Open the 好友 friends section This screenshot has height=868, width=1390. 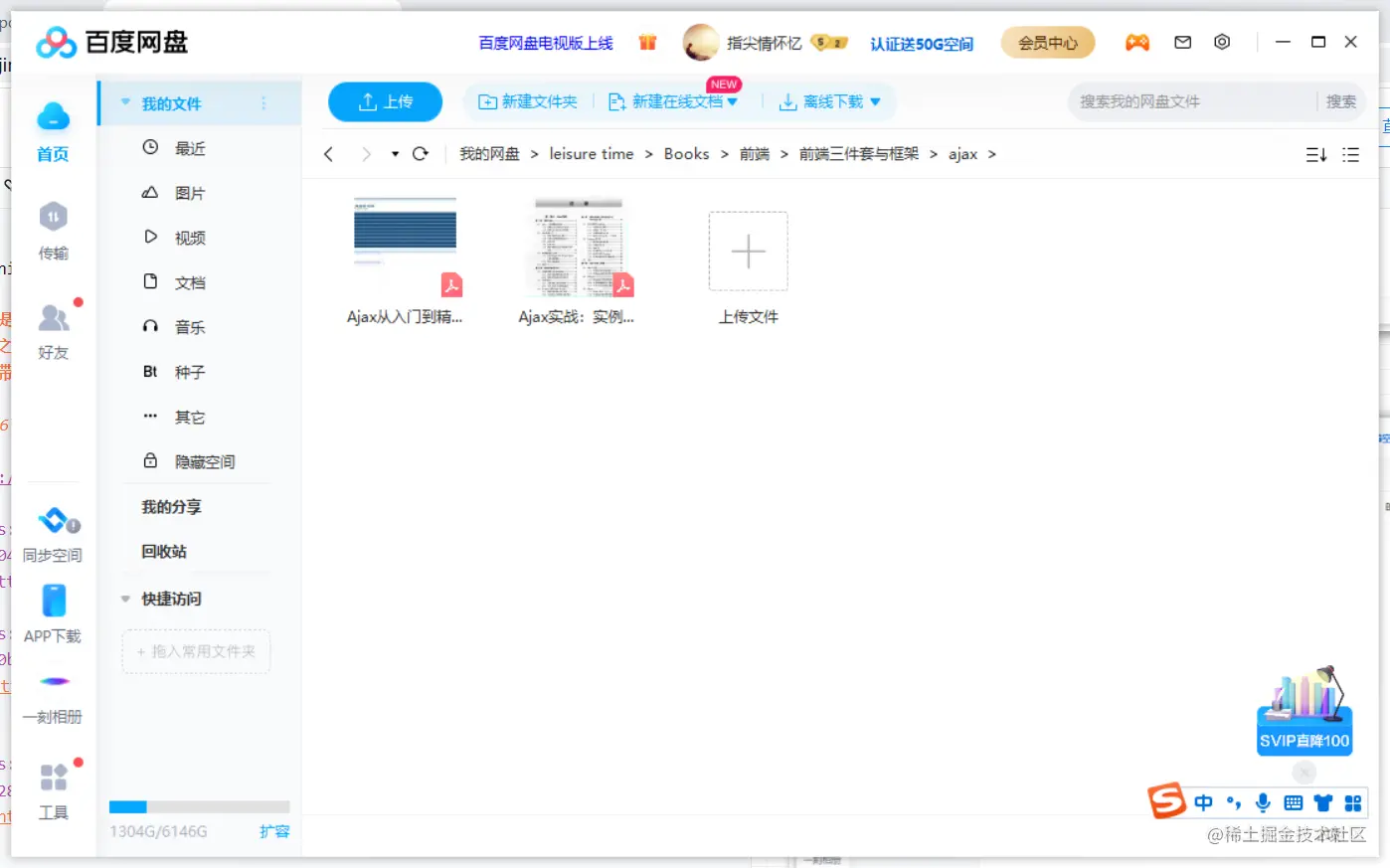pos(53,331)
